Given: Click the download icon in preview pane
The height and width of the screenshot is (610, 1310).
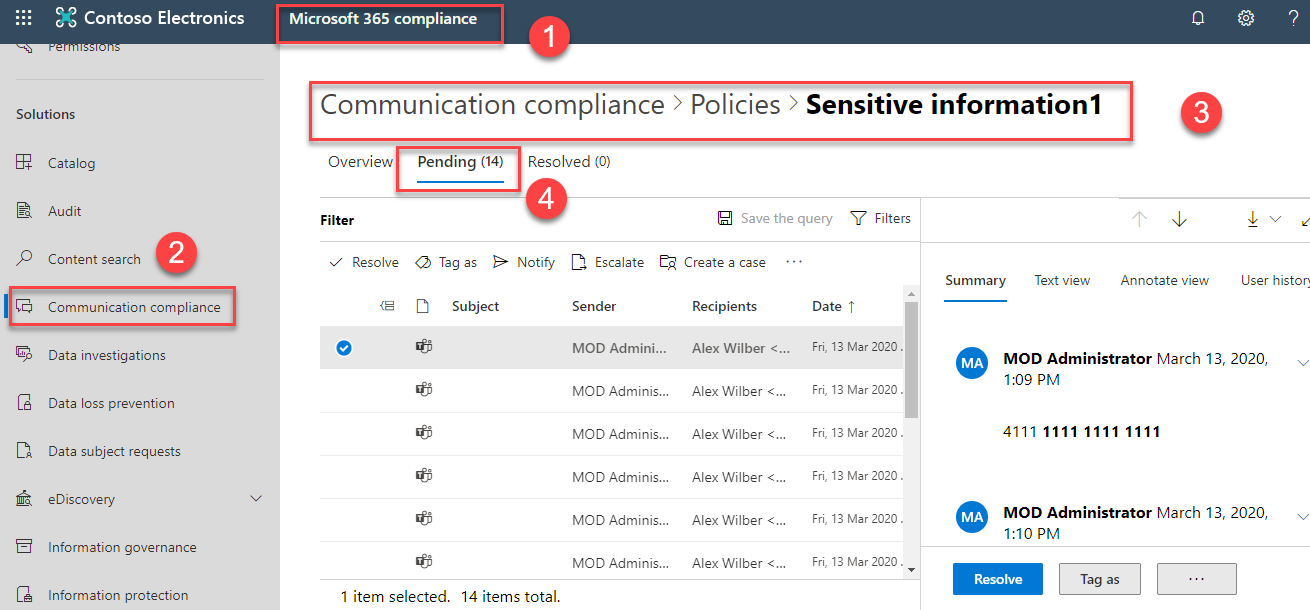Looking at the screenshot, I should (1252, 220).
